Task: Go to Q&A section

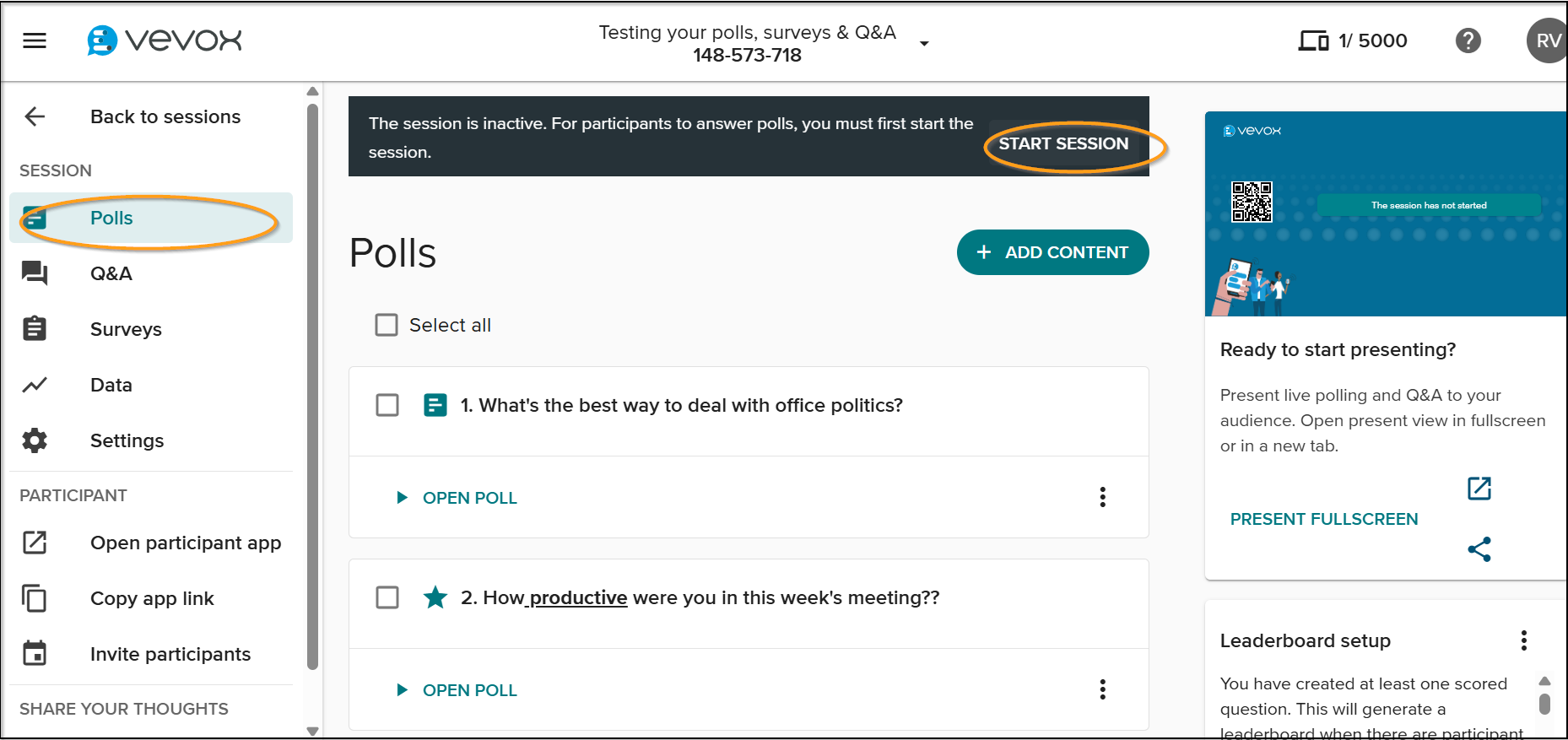Action: [111, 273]
